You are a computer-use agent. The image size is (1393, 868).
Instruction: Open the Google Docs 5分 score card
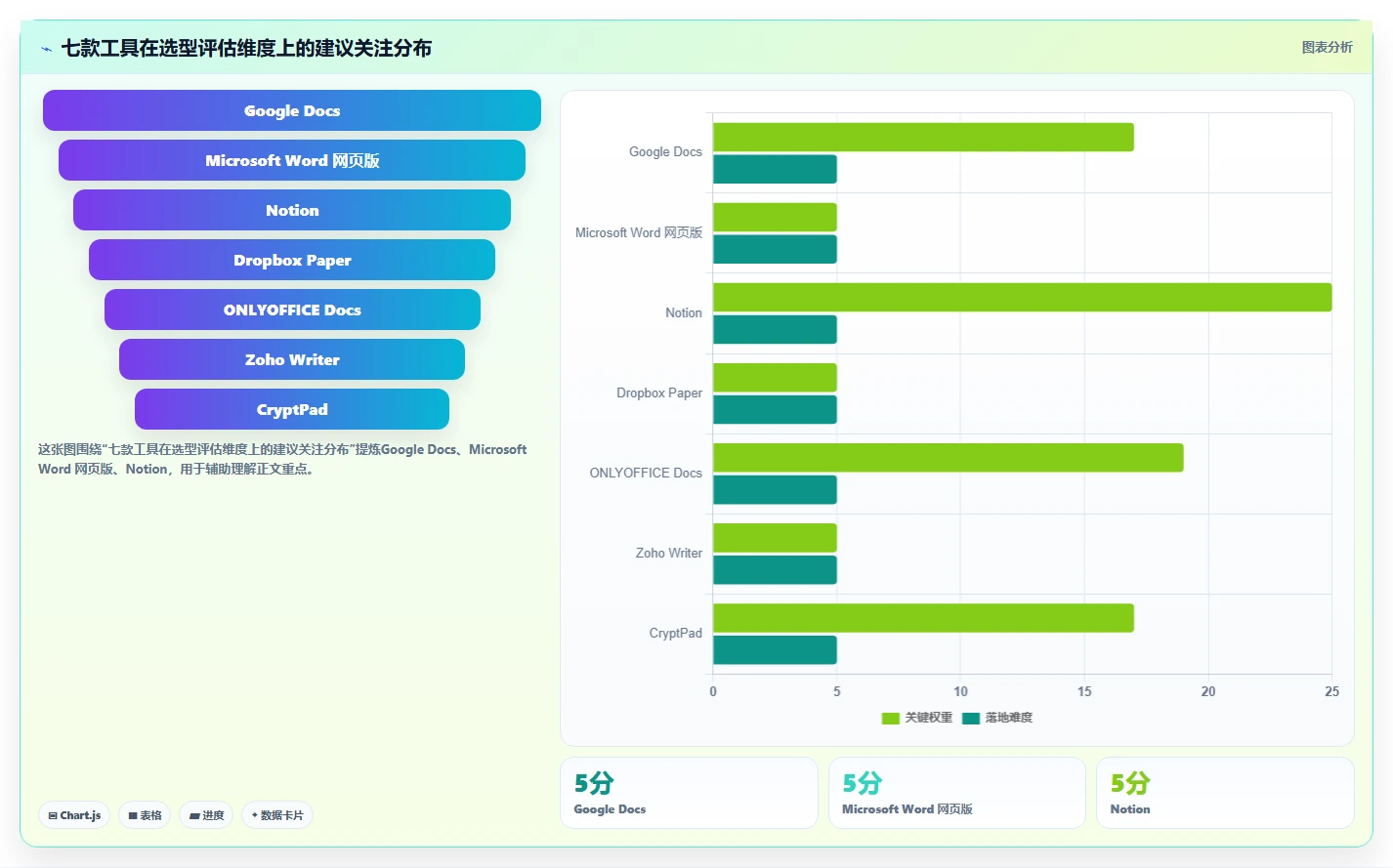(689, 793)
